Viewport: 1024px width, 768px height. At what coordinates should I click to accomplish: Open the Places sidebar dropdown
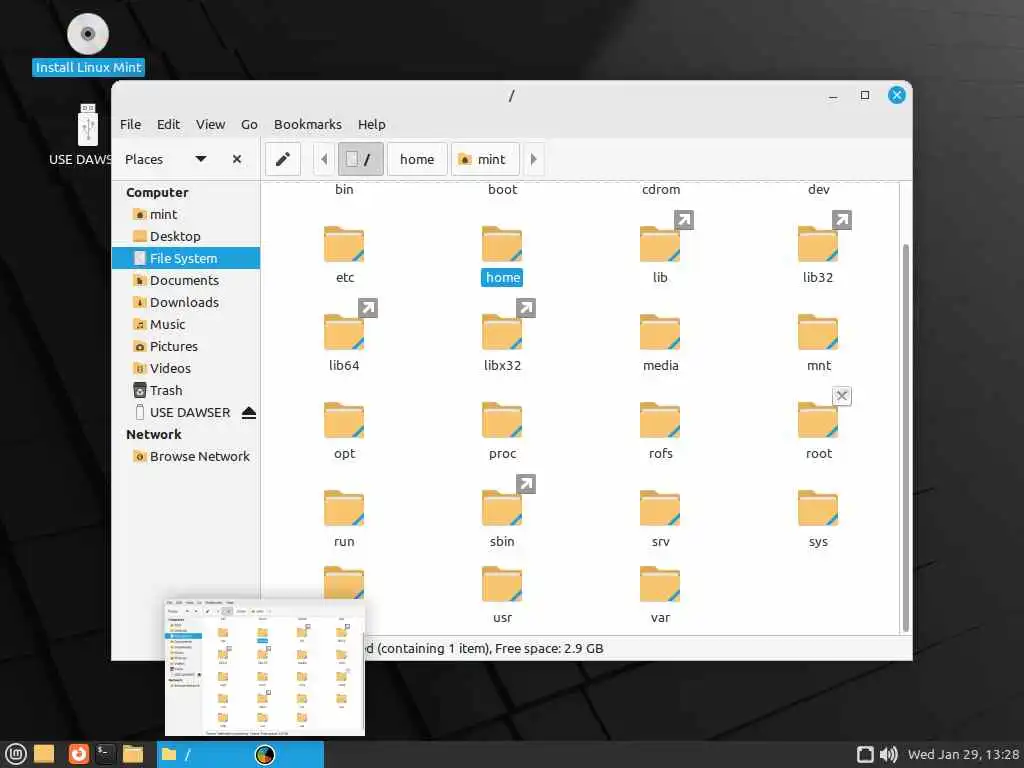tap(200, 159)
